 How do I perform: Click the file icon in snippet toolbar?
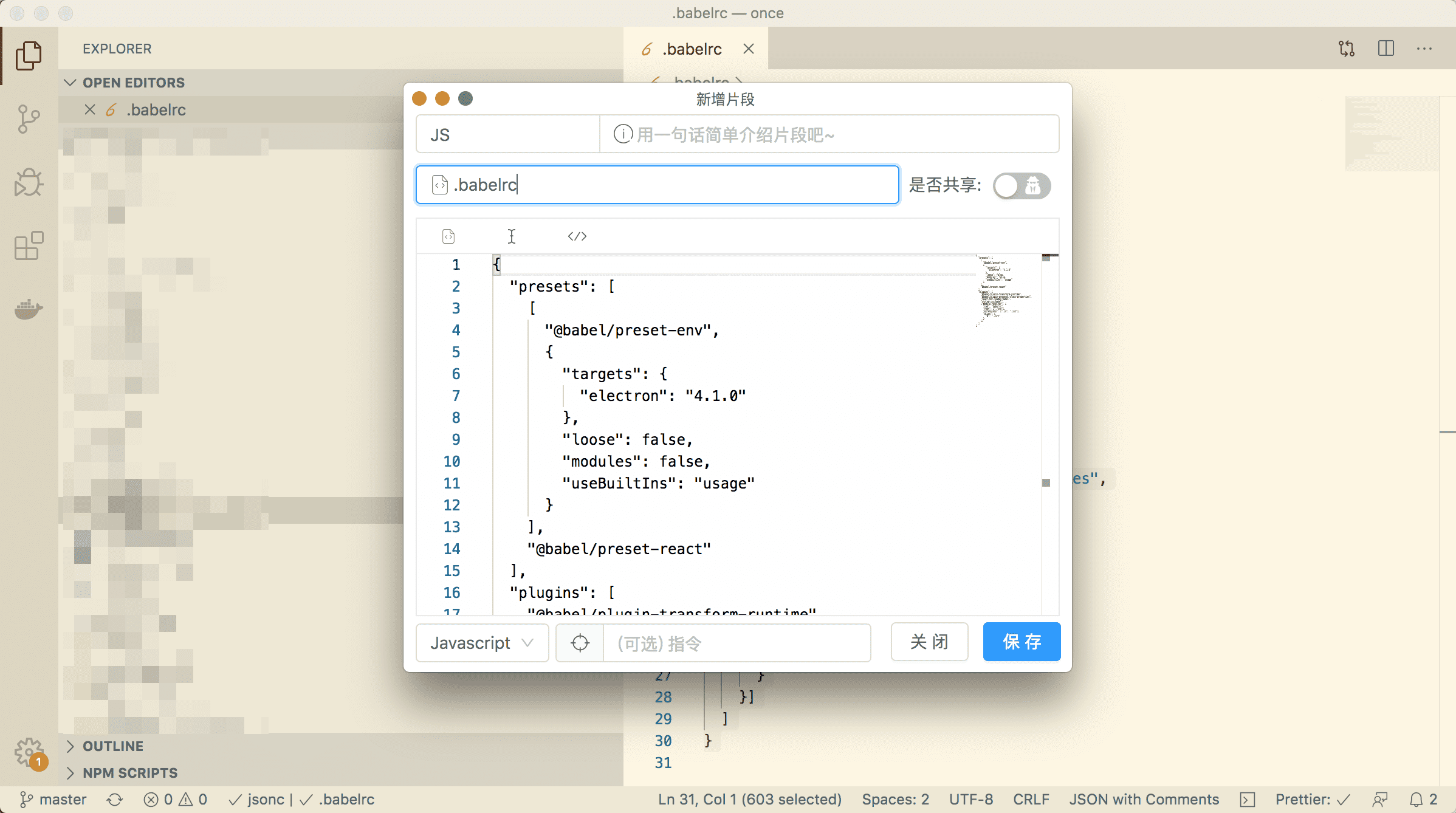pyautogui.click(x=448, y=236)
